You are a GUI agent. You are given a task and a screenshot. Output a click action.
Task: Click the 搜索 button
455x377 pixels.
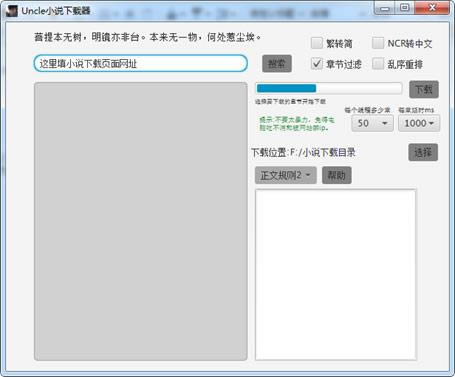(x=277, y=63)
